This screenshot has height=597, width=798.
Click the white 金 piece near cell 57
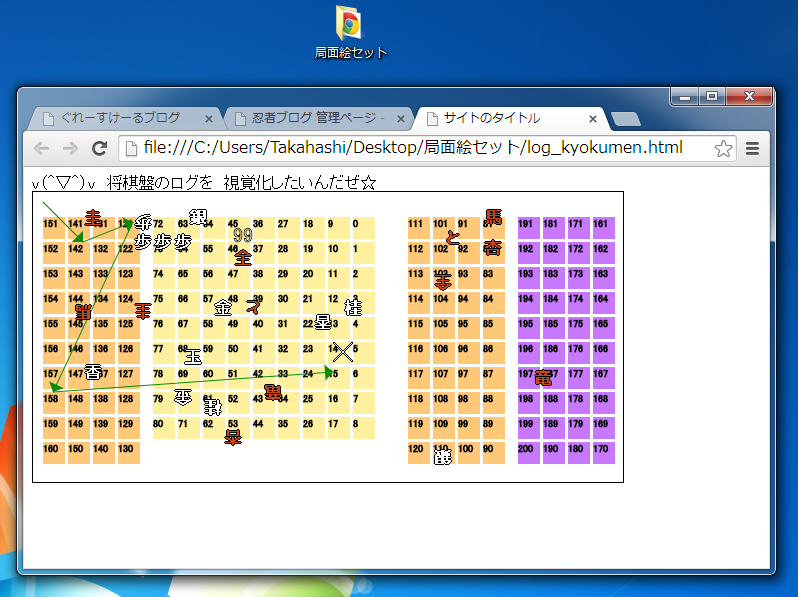223,308
